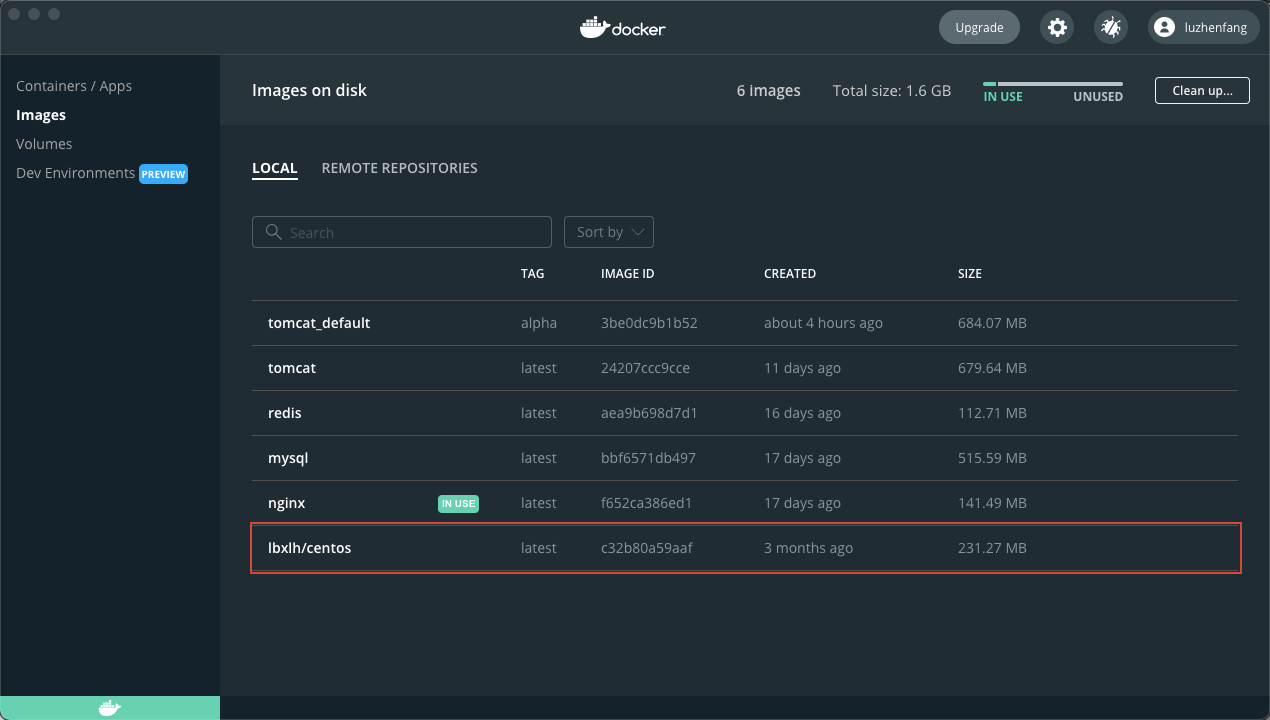Open Docker settings gear icon
Viewport: 1270px width, 720px height.
(x=1057, y=27)
